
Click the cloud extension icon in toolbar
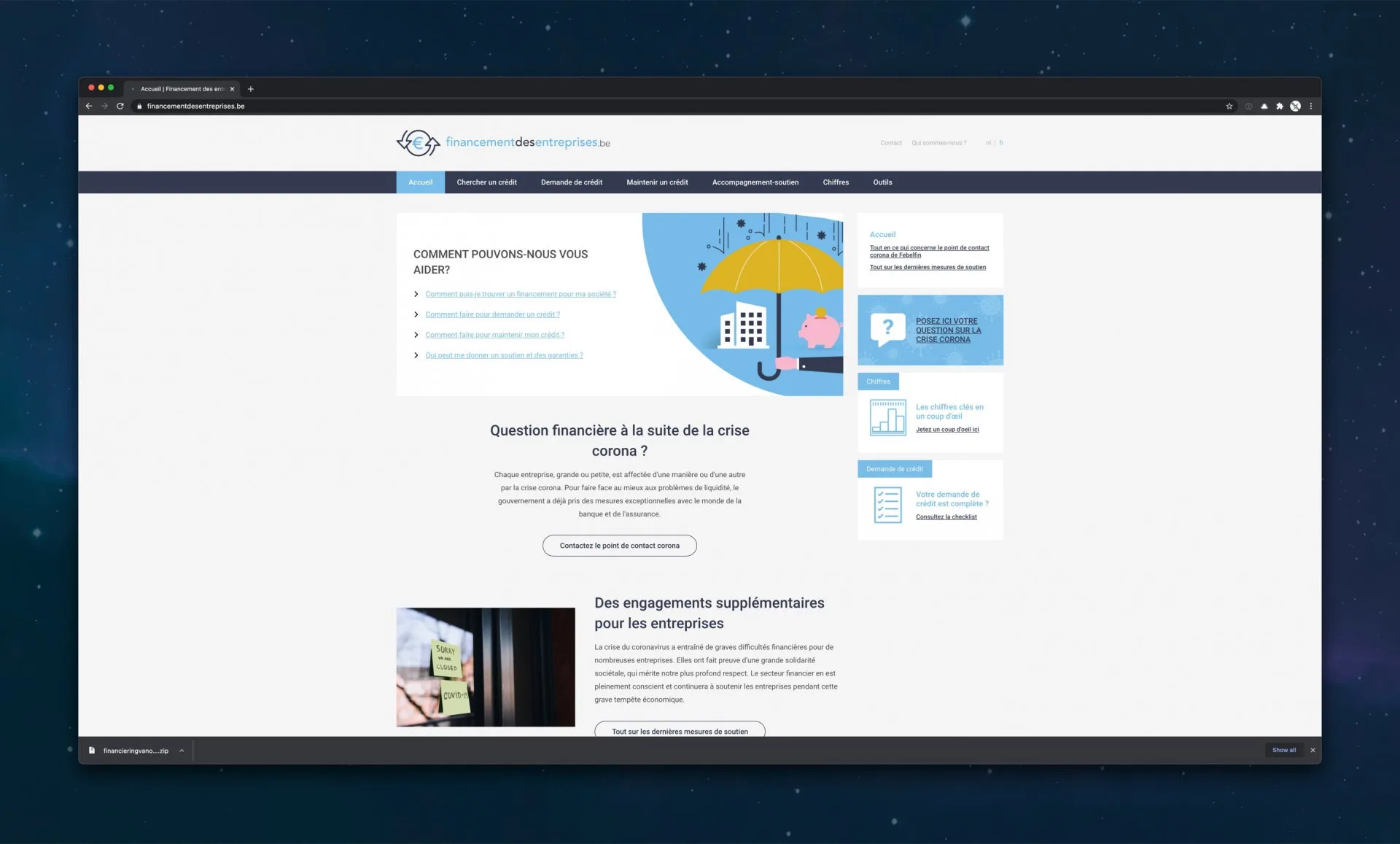(1264, 106)
